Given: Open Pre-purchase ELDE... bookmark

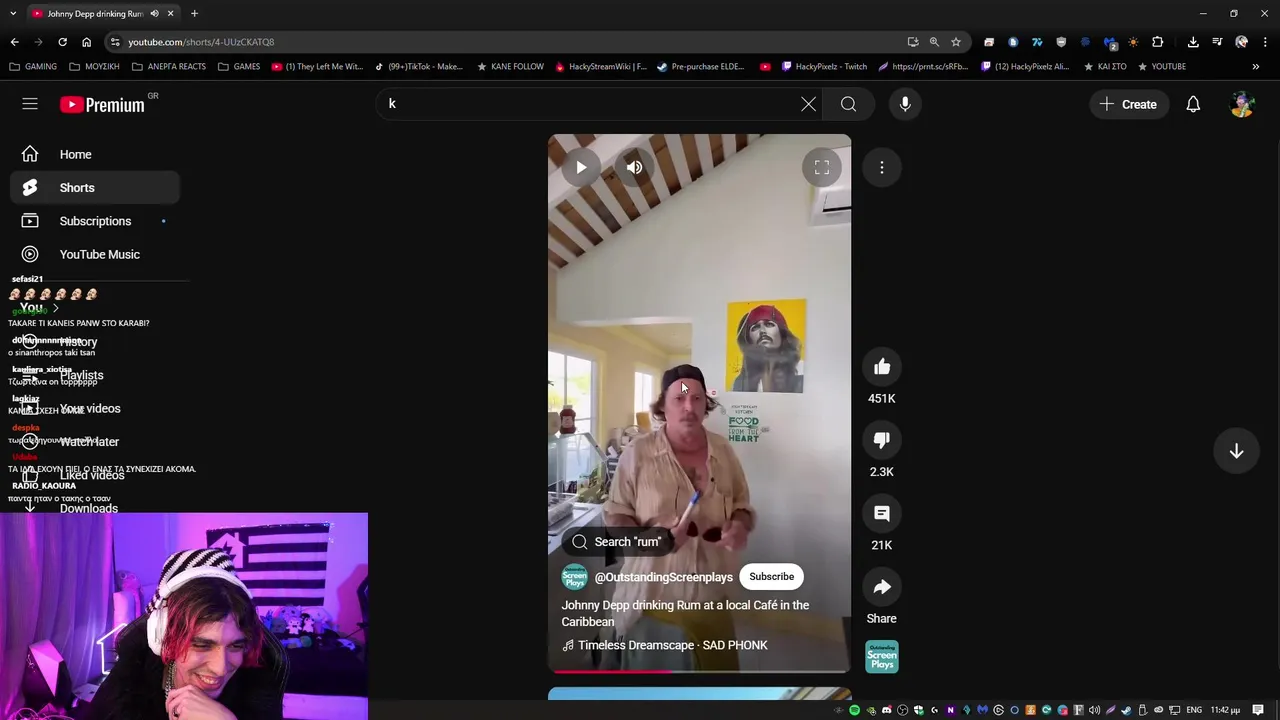Looking at the screenshot, I should point(700,67).
